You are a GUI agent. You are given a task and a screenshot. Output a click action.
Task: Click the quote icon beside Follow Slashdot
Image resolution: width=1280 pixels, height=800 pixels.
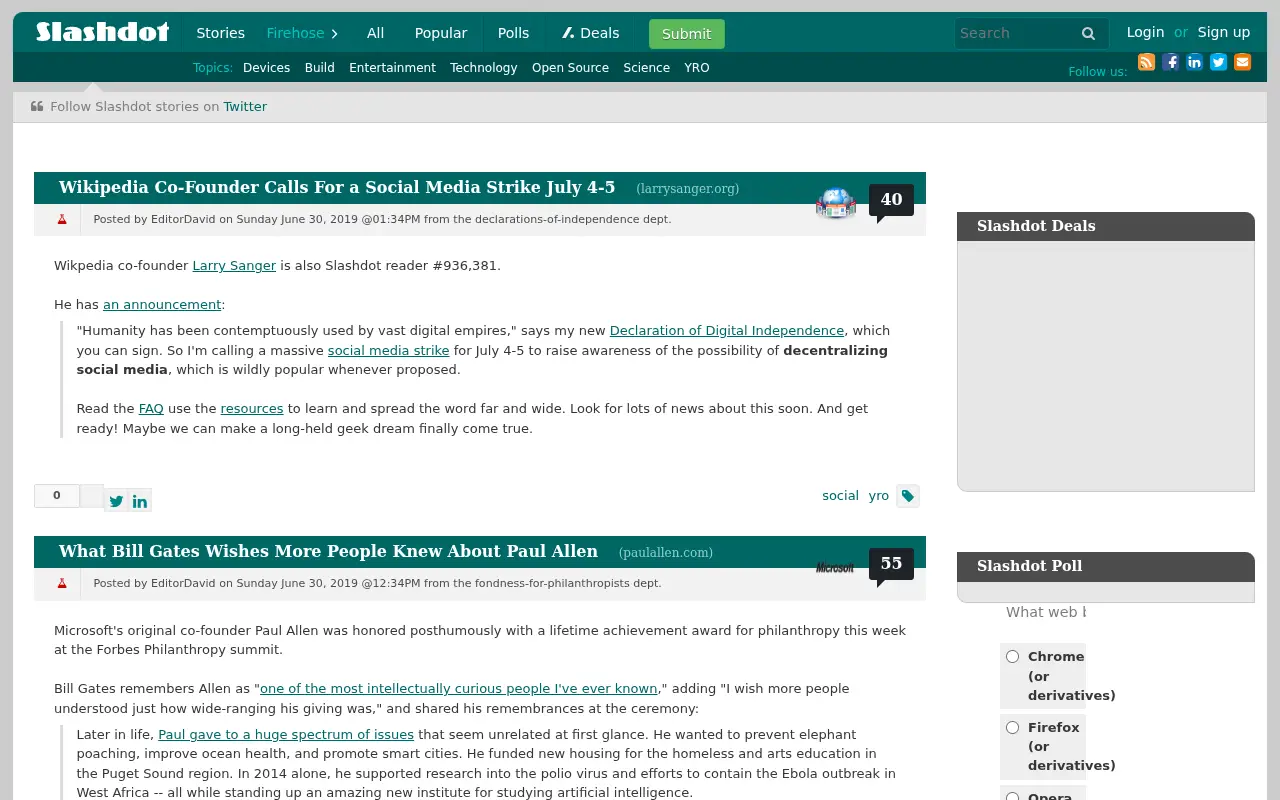pos(37,106)
